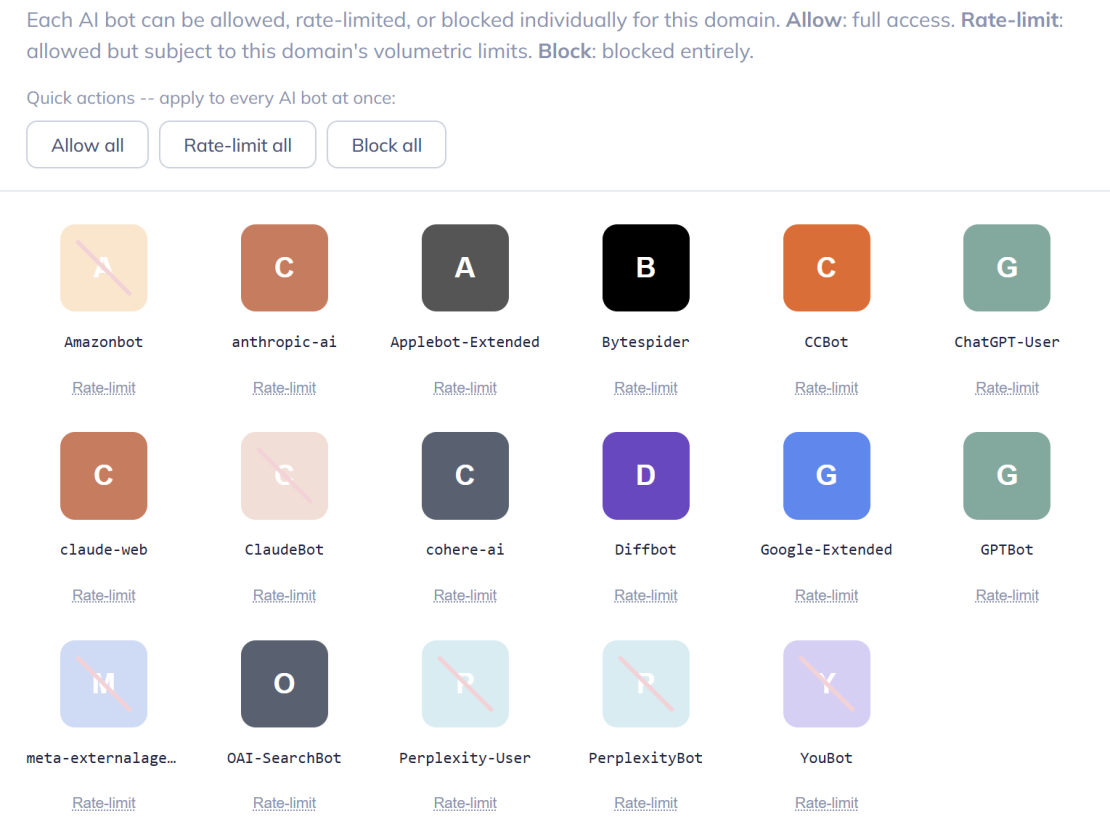This screenshot has height=832, width=1110.
Task: Select the black Bytespider icon
Action: click(646, 268)
